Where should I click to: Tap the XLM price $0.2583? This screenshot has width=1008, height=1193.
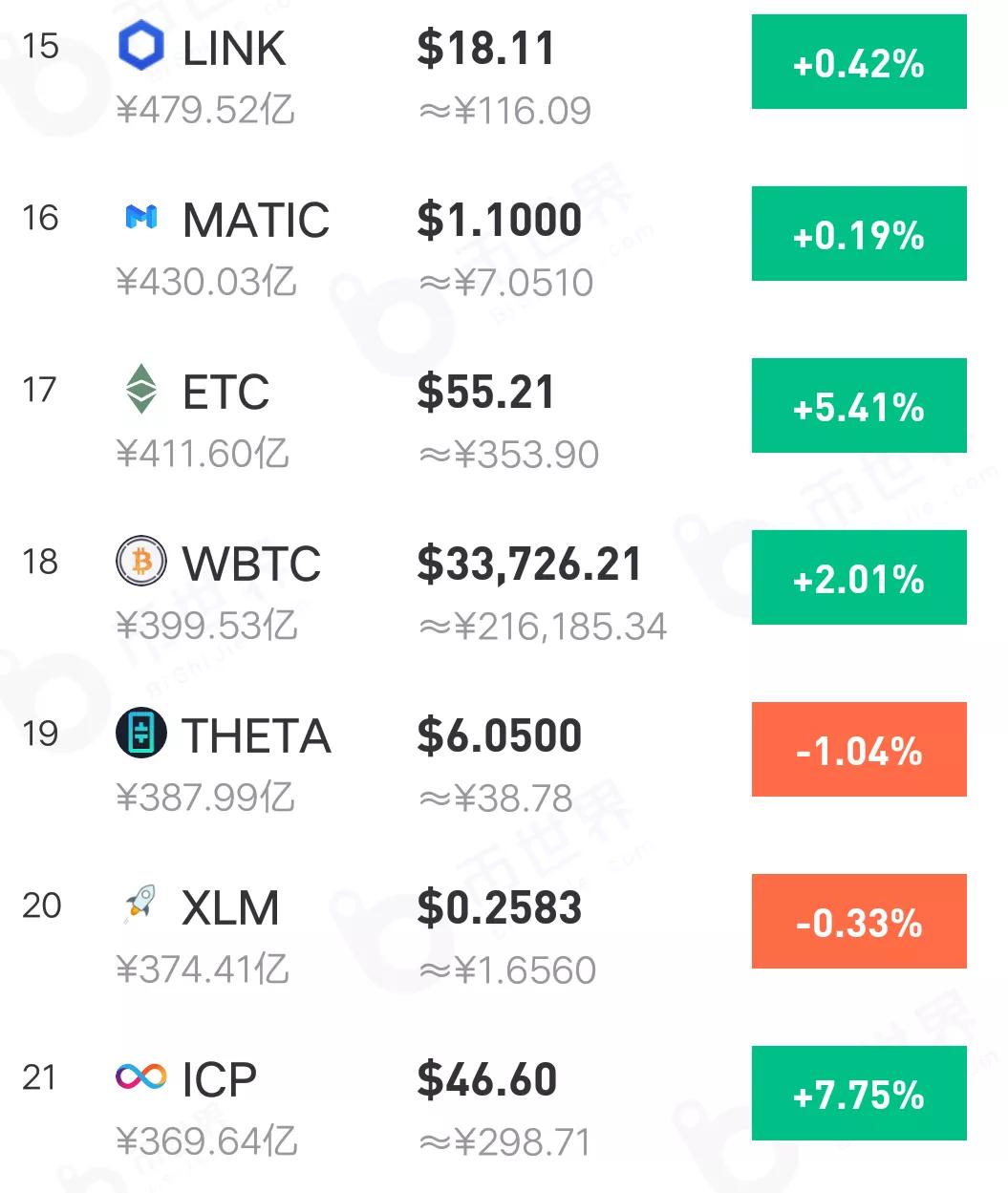[500, 907]
